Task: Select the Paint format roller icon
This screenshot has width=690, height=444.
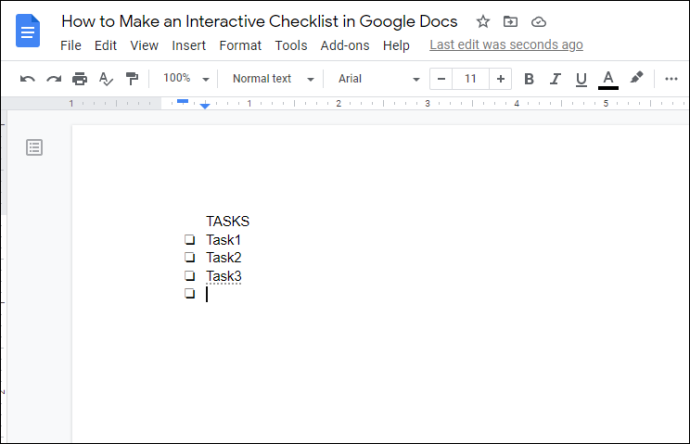Action: tap(131, 79)
